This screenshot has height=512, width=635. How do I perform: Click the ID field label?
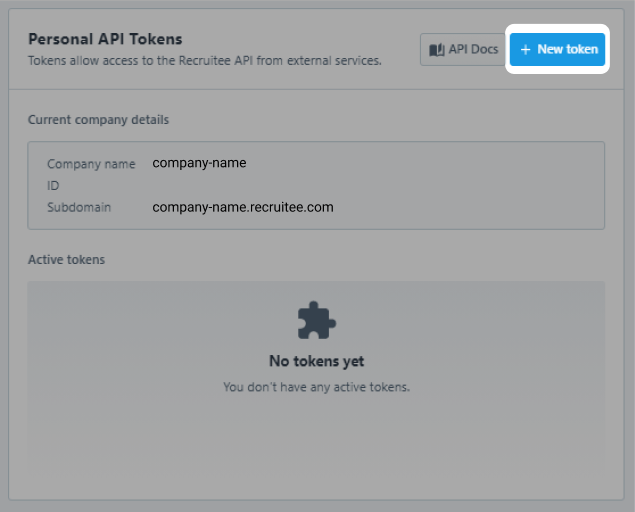(x=53, y=186)
